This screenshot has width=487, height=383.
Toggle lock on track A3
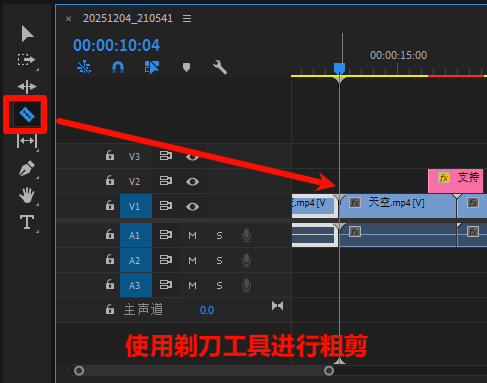pyautogui.click(x=110, y=285)
